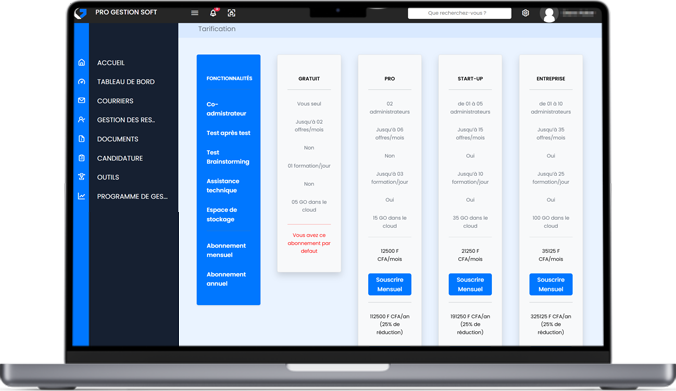Click the GRATUIT plan header

pos(309,79)
